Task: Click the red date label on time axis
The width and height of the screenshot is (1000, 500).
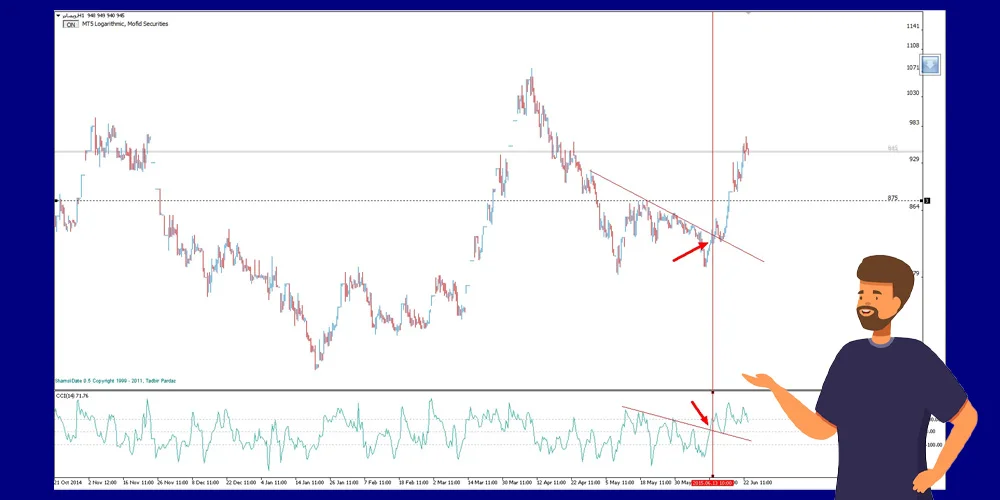Action: coord(712,482)
